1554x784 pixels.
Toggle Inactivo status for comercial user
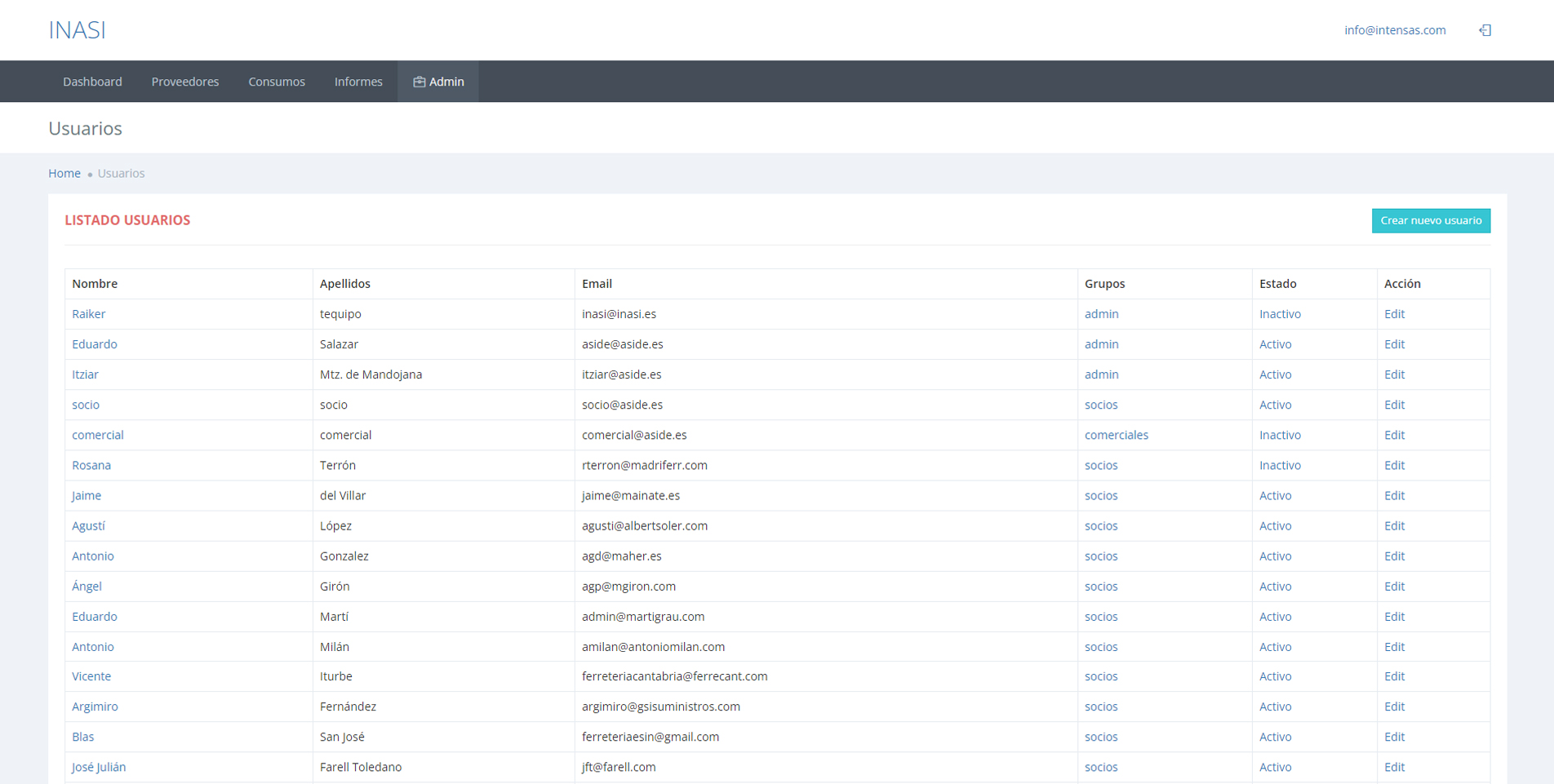coord(1280,435)
